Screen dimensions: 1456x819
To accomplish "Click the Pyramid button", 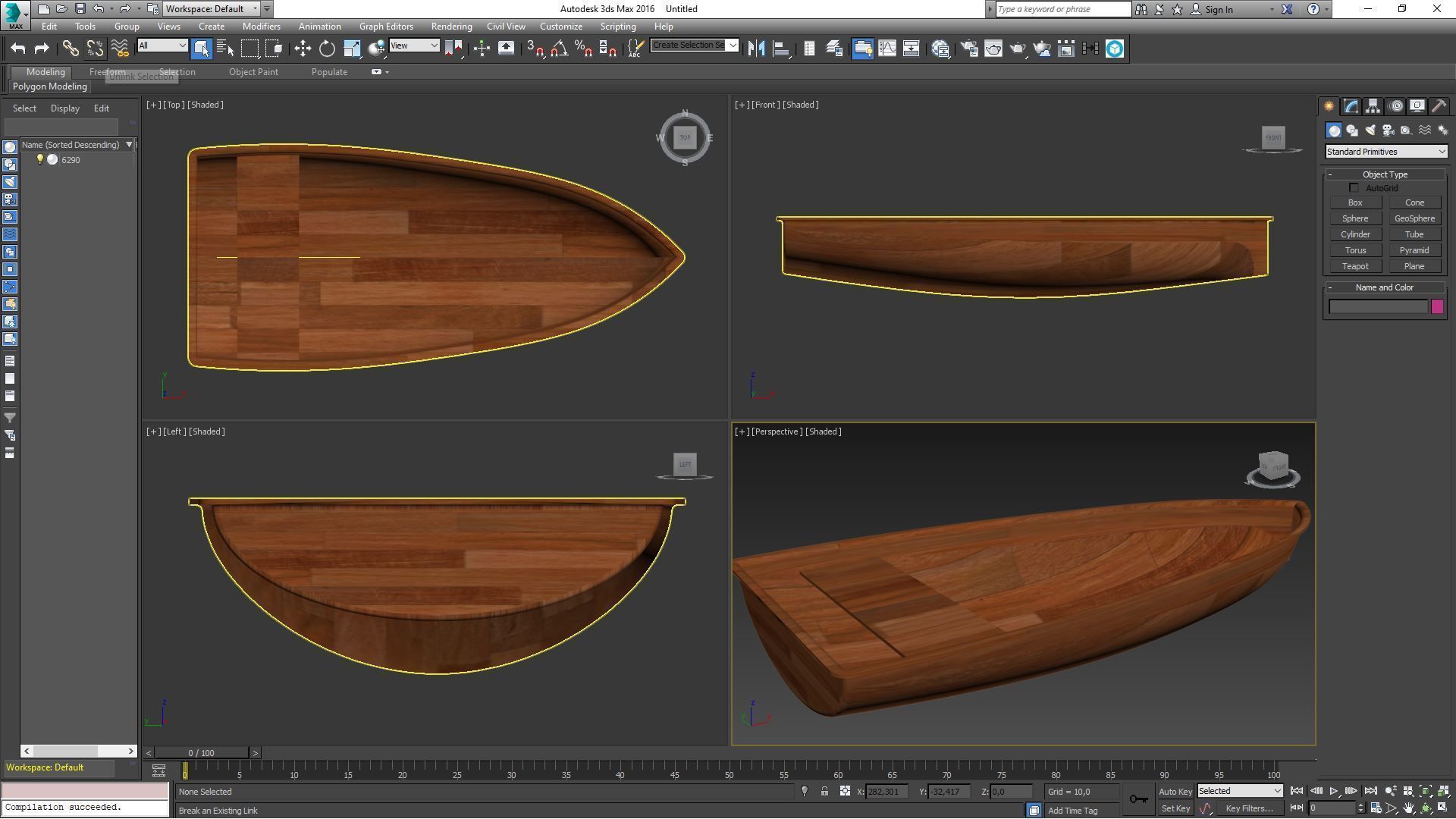I will point(1414,250).
